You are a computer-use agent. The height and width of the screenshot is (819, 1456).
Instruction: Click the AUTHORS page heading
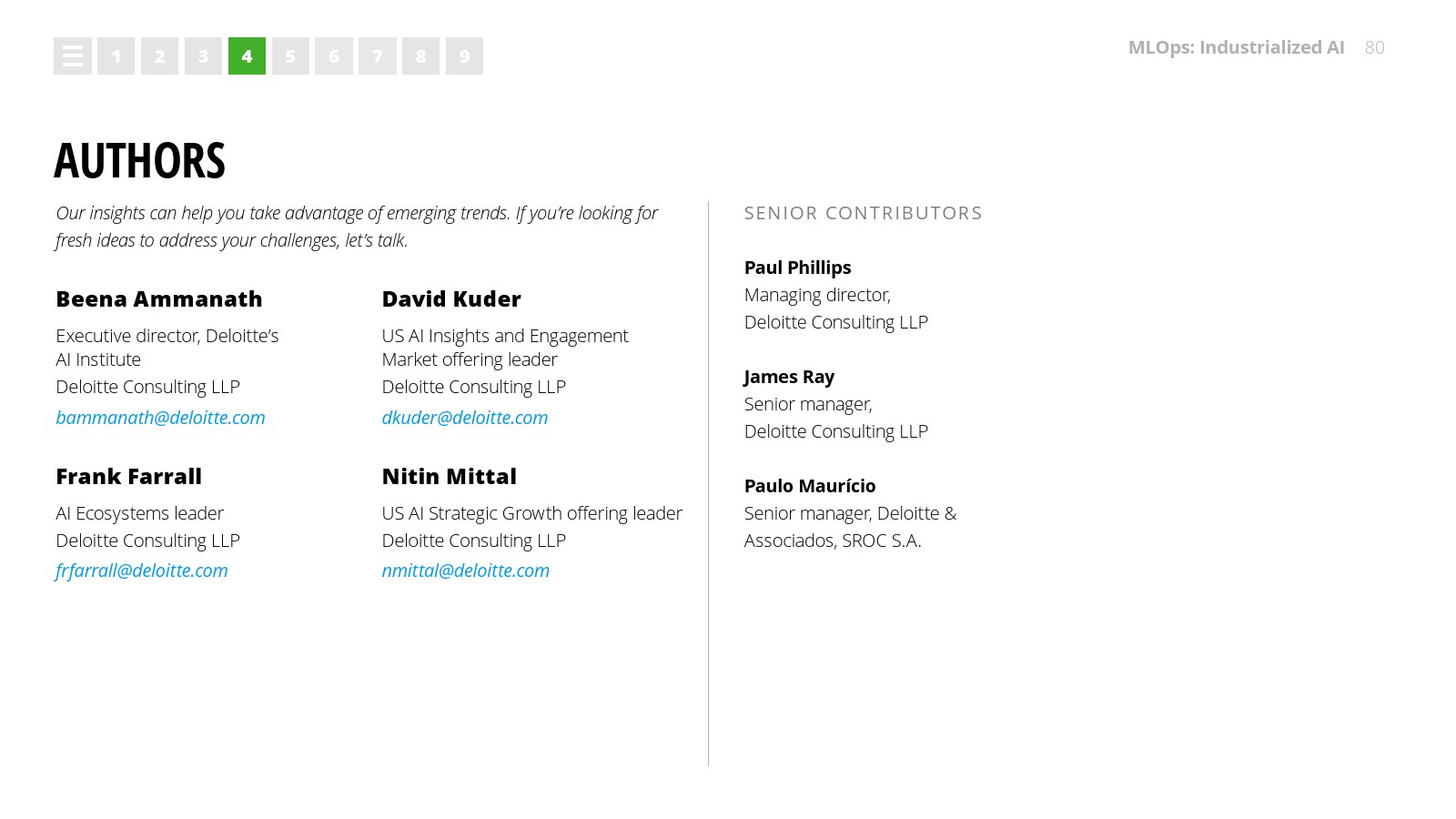(139, 161)
